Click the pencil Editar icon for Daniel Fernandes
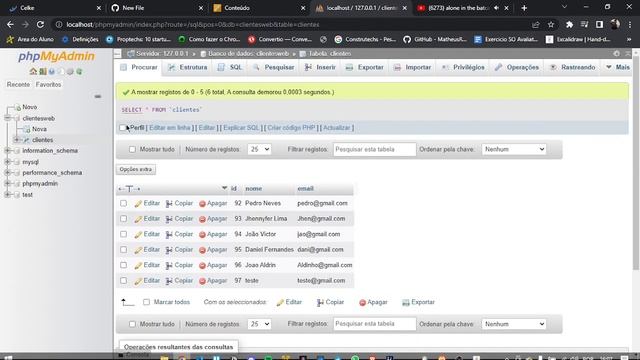Viewport: 640px width, 360px height. [138, 250]
